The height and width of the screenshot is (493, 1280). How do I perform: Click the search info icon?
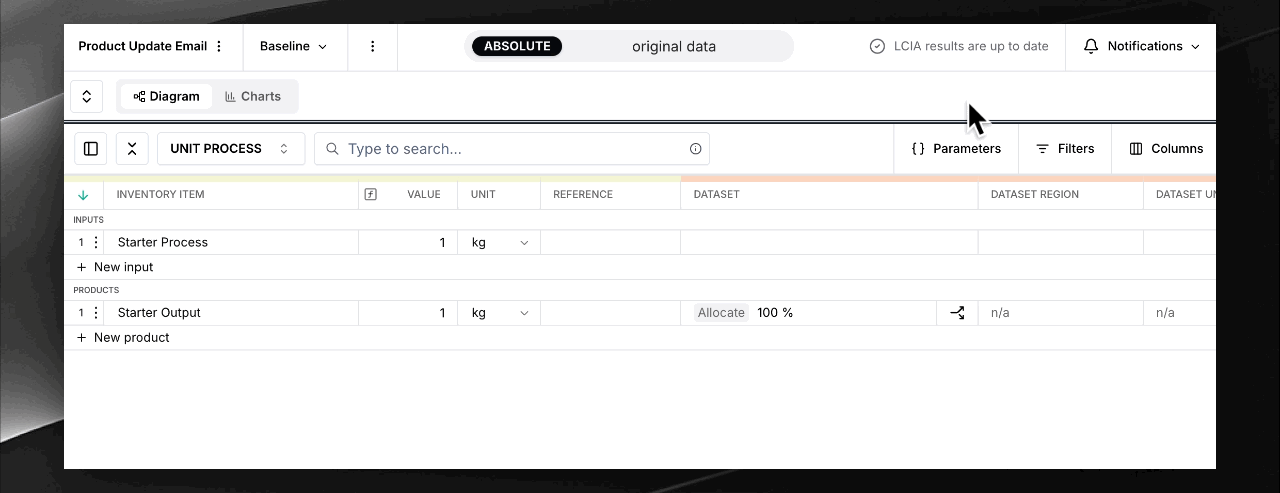[x=695, y=149]
